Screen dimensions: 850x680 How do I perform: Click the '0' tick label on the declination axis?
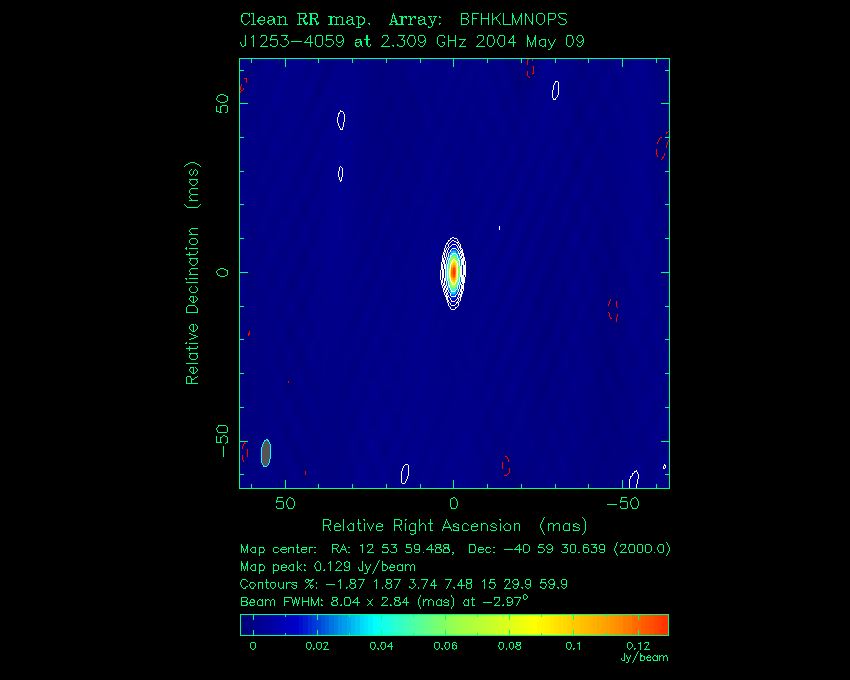pyautogui.click(x=222, y=273)
